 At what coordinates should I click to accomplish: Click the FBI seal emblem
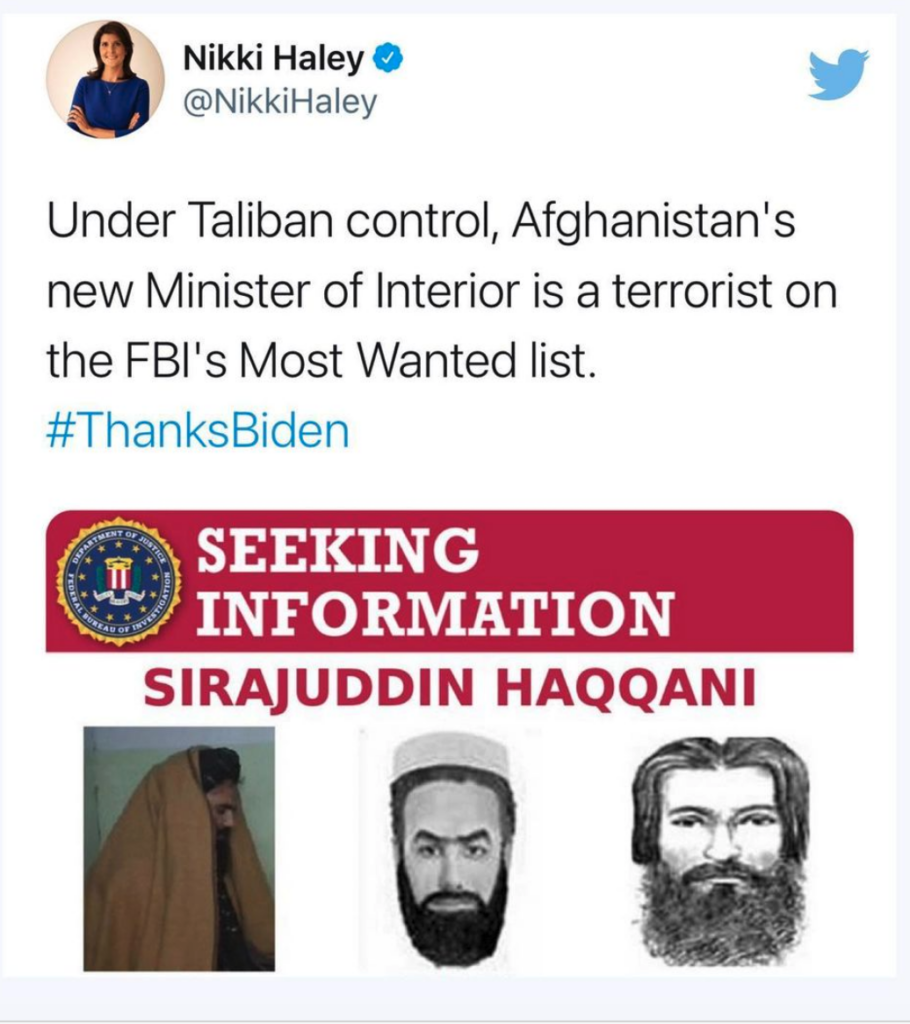coord(119,581)
